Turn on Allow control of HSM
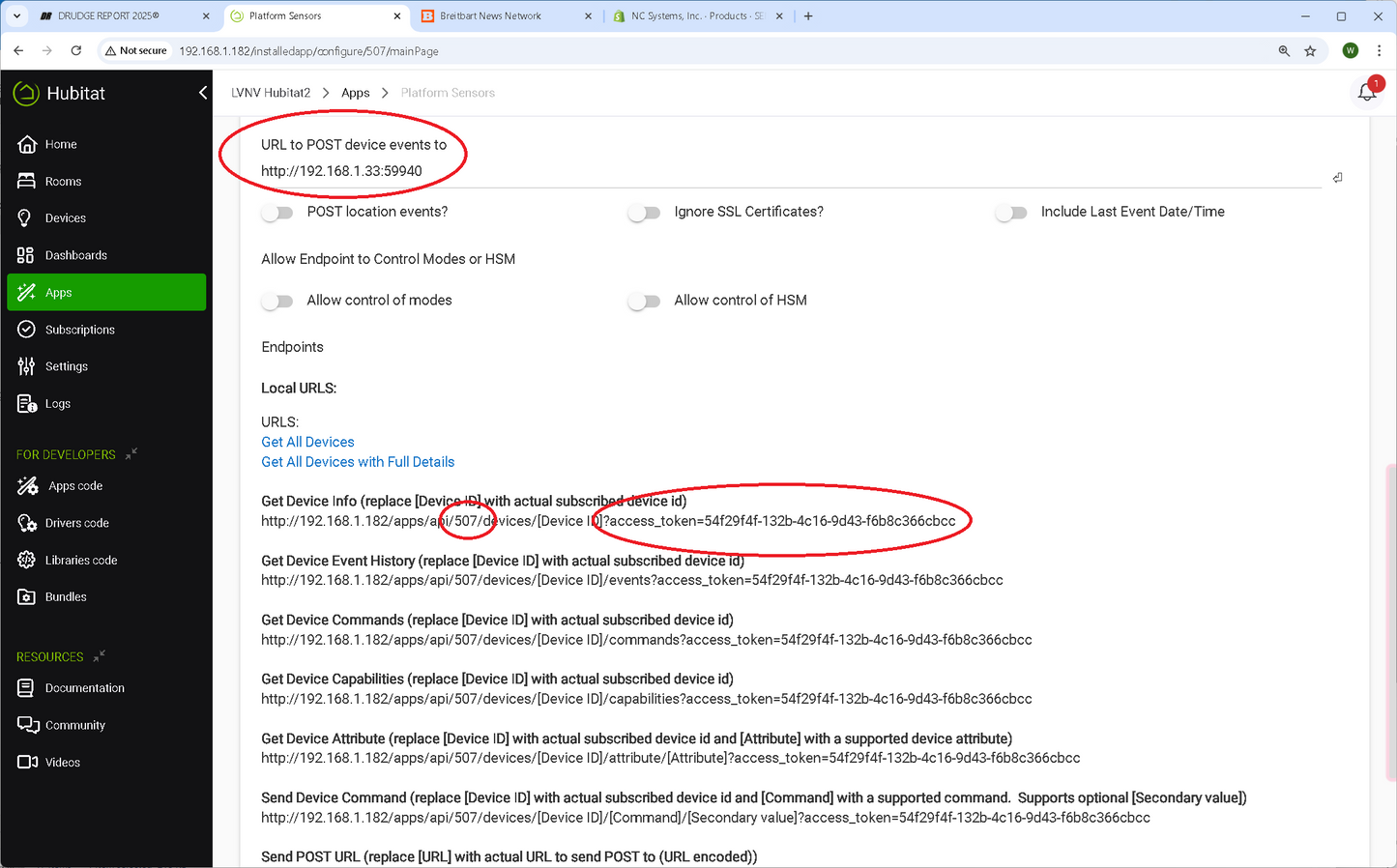The height and width of the screenshot is (868, 1397). point(644,302)
